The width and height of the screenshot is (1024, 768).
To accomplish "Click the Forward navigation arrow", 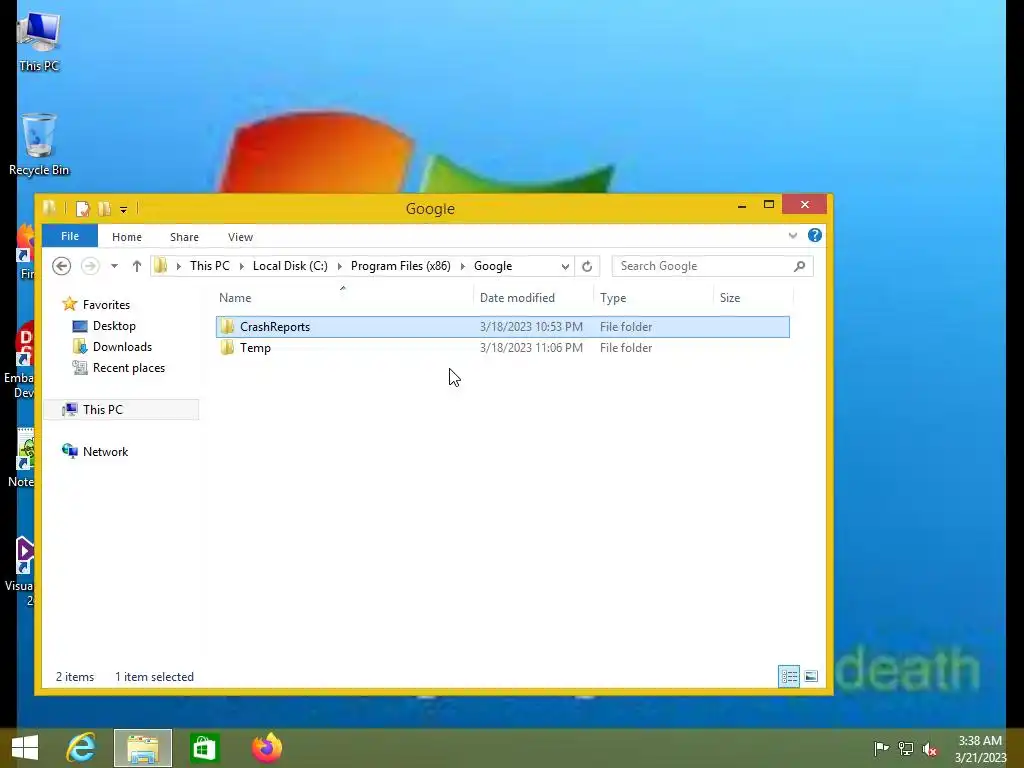I will pos(90,266).
